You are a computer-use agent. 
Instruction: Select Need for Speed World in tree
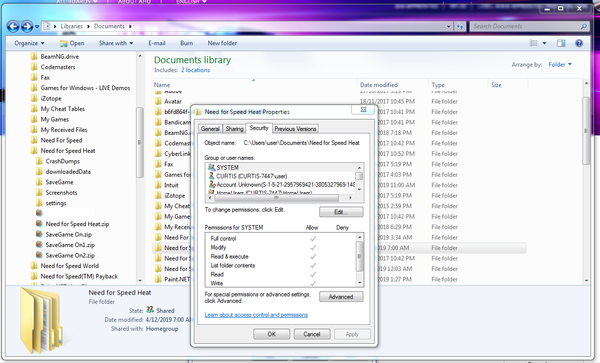coord(70,266)
